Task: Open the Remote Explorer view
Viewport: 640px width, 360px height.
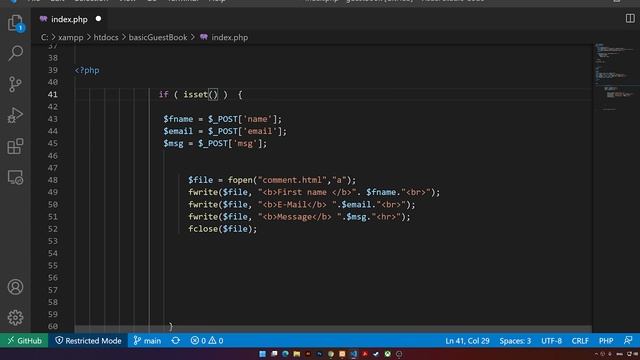Action: pos(16,178)
